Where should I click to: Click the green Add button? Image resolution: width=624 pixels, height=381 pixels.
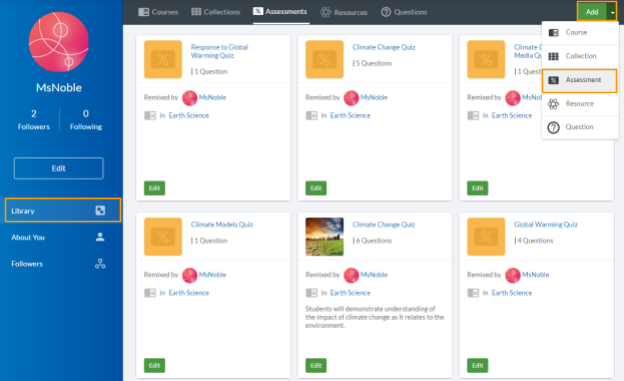tap(592, 12)
